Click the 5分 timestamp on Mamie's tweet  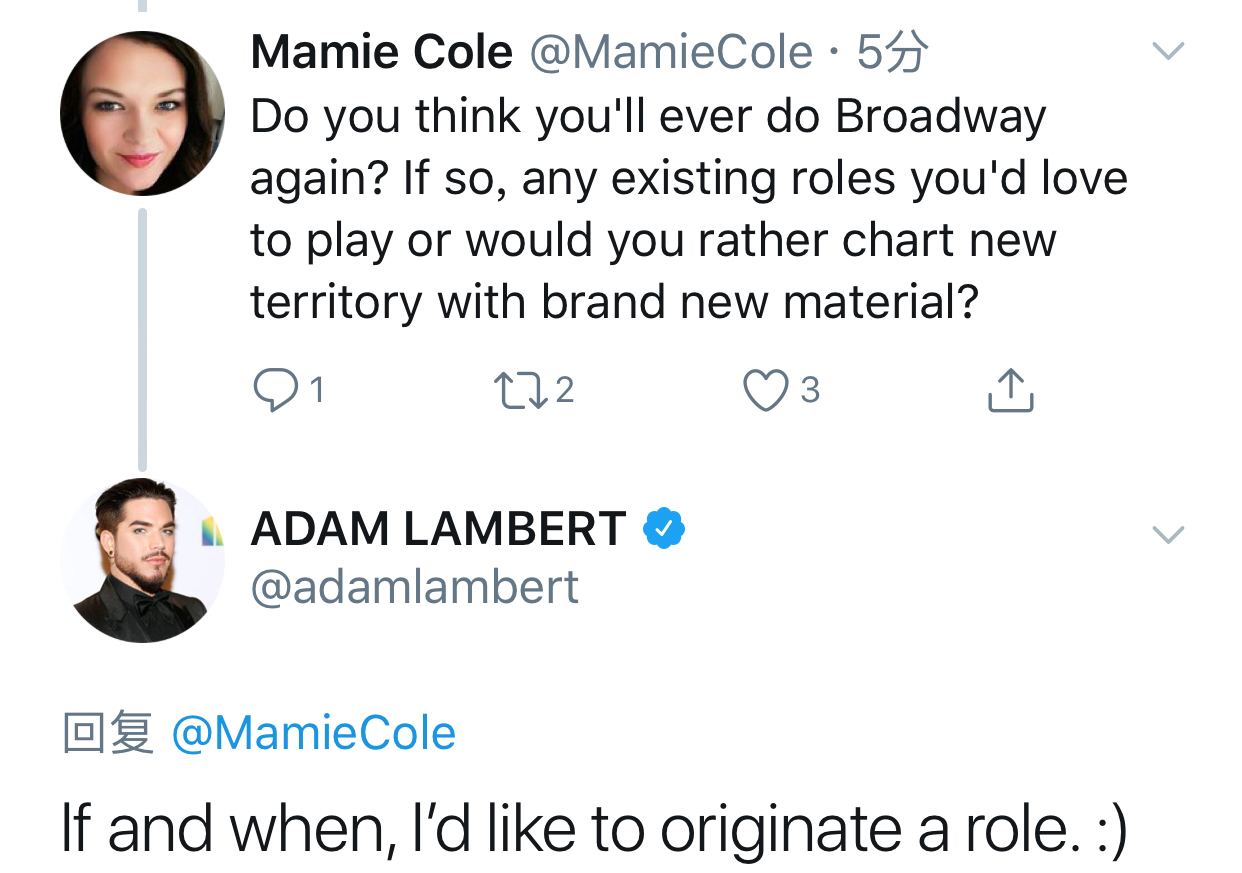tap(892, 52)
